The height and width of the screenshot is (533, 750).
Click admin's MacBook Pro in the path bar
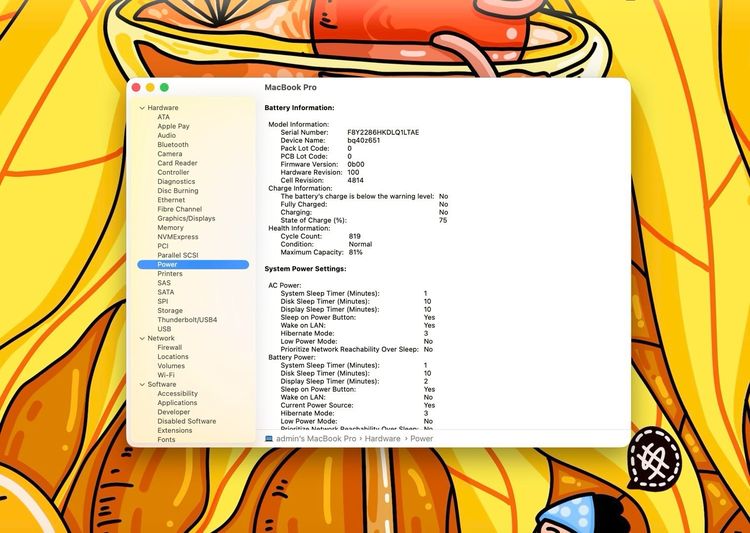316,439
